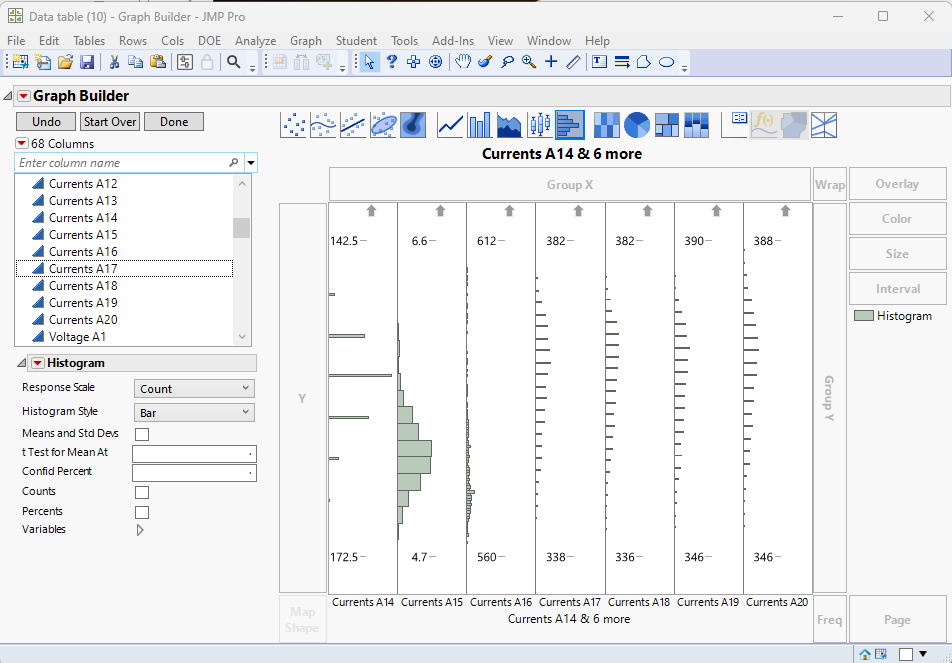Viewport: 952px width, 663px height.
Task: Tick the Counts checkbox
Action: 142,492
